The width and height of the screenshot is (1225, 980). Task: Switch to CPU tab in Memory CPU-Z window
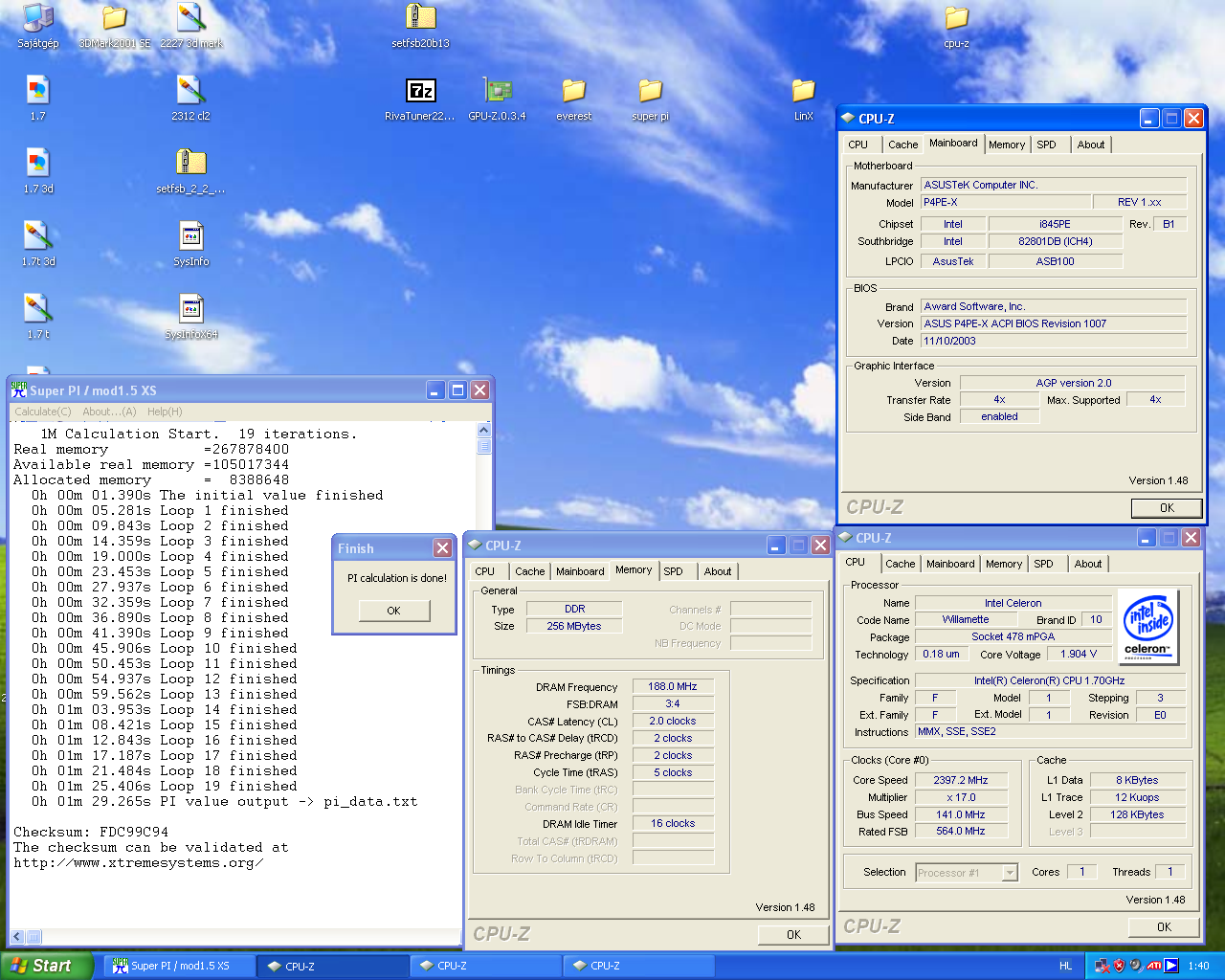click(485, 571)
